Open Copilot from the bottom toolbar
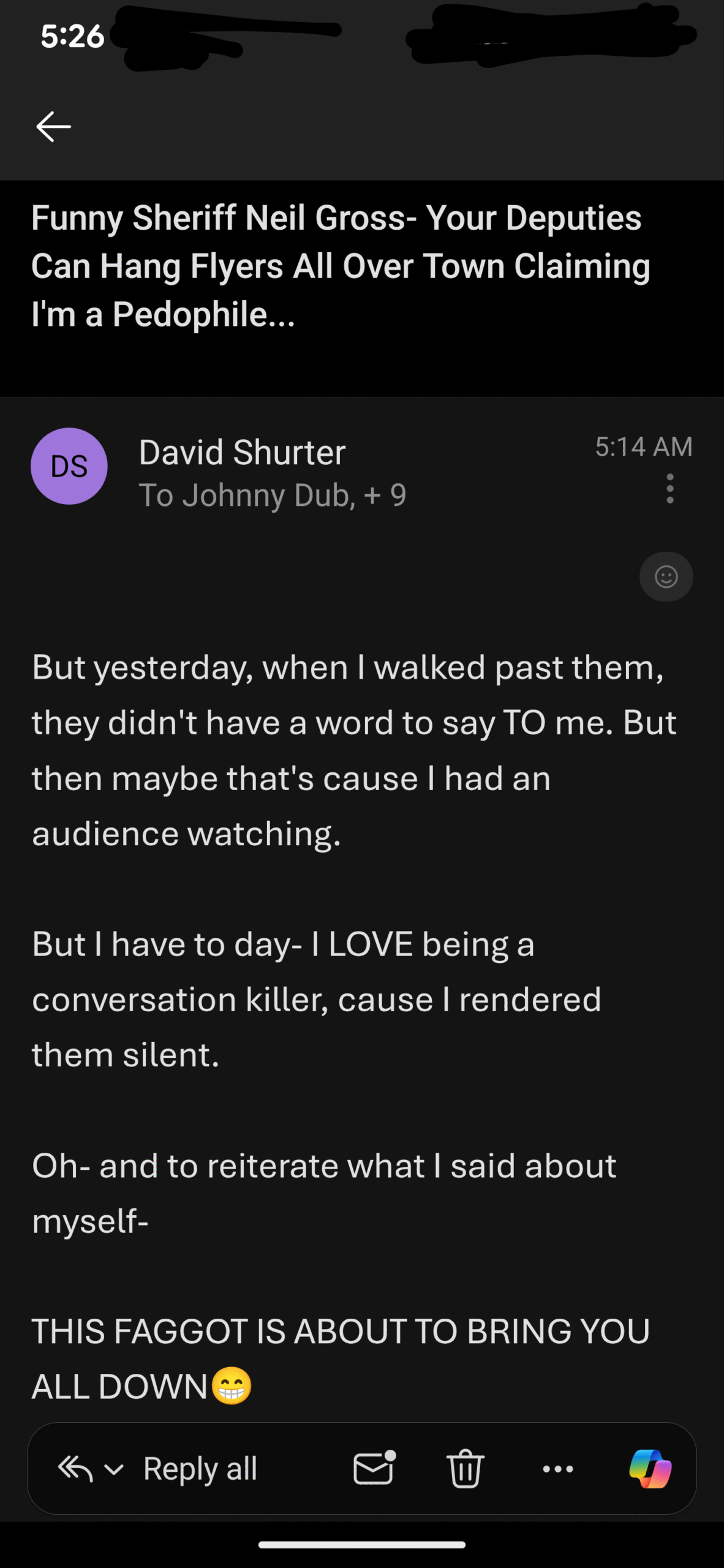 [x=650, y=1468]
